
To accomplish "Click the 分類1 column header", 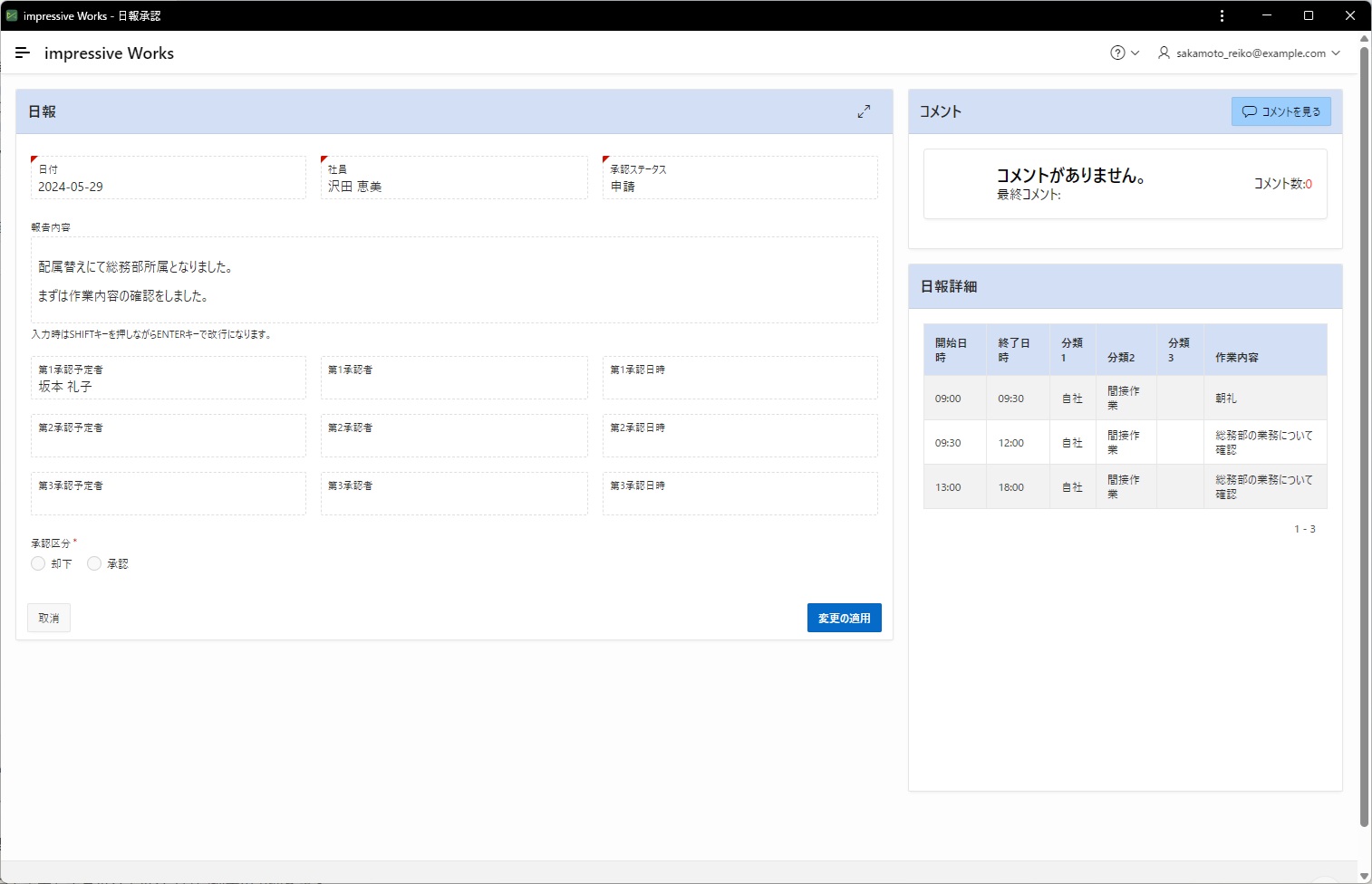I will [1072, 350].
